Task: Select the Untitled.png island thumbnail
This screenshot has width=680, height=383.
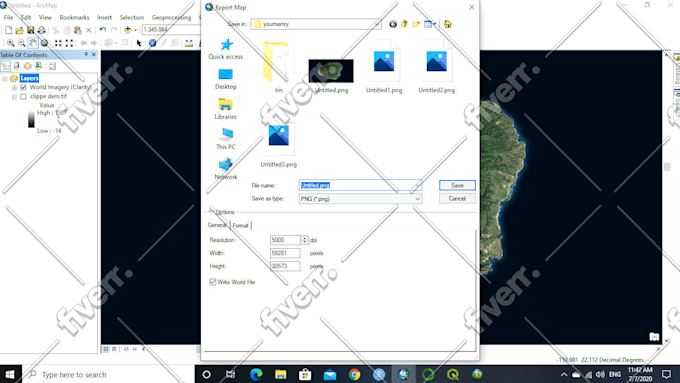Action: (331, 71)
